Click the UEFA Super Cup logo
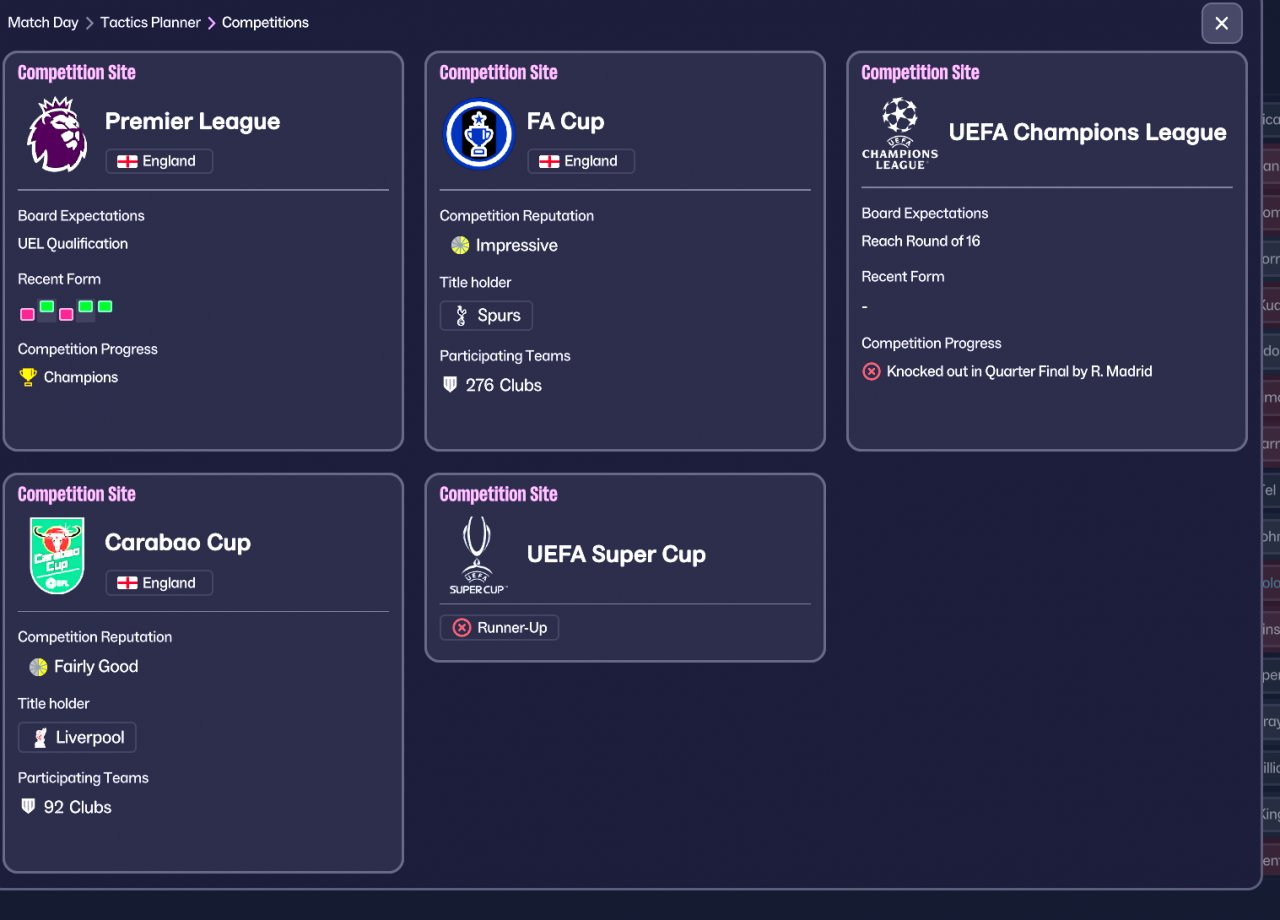The image size is (1280, 920). (478, 555)
